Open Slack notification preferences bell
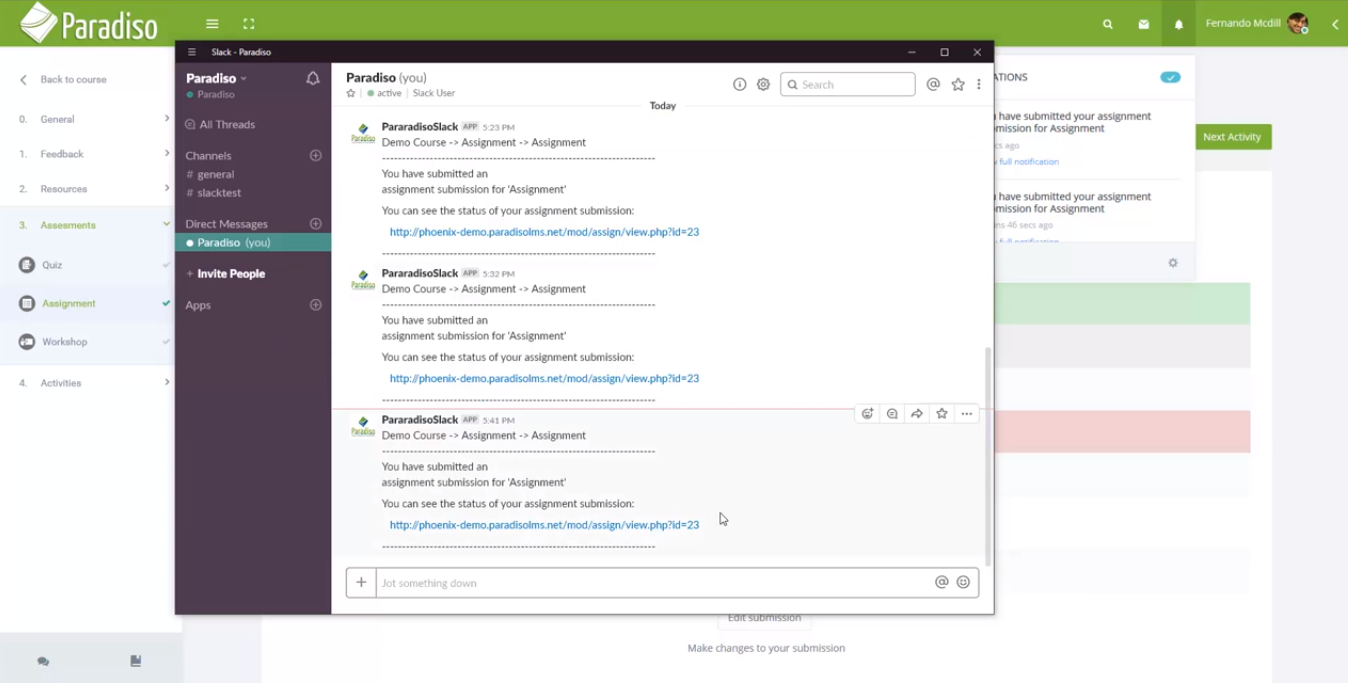This screenshot has height=683, width=1348. coord(313,78)
